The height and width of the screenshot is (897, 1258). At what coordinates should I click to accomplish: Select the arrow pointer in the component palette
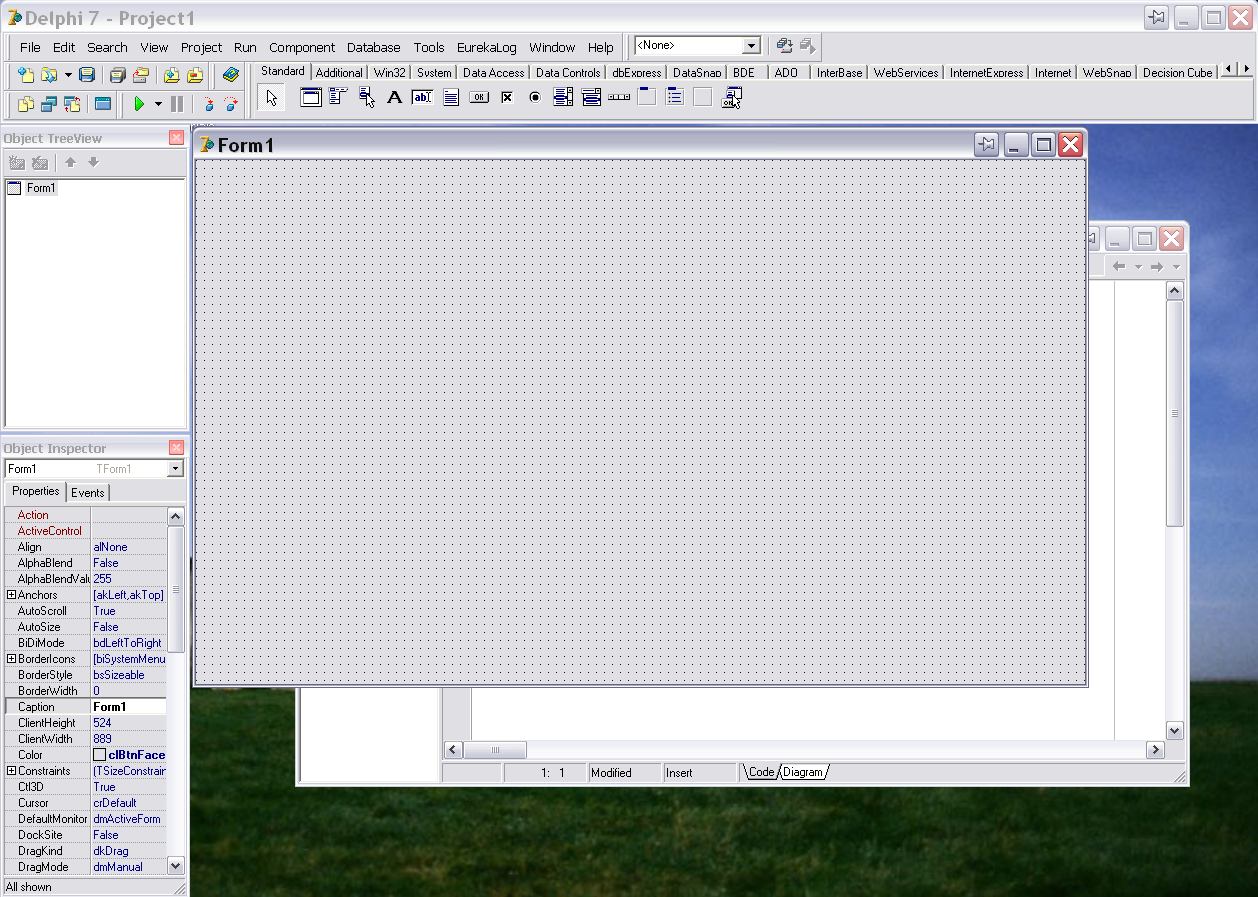(271, 97)
